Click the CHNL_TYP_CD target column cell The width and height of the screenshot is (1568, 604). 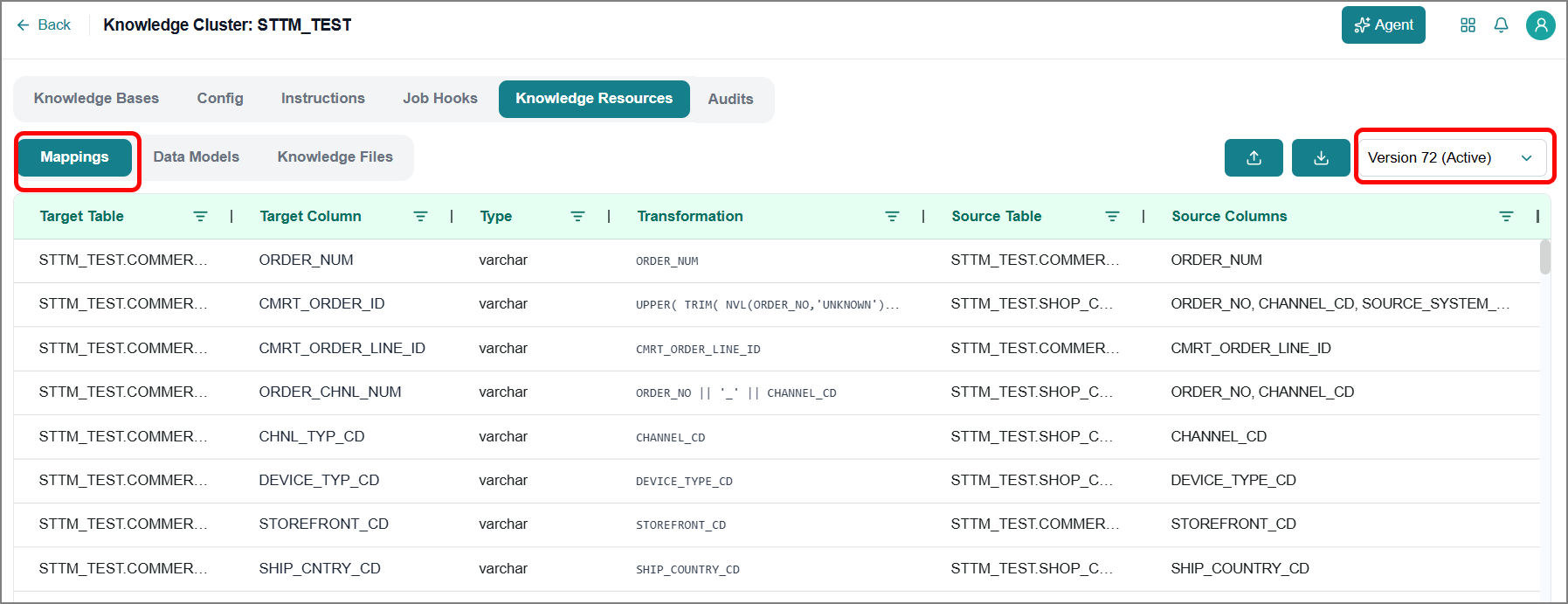click(312, 437)
